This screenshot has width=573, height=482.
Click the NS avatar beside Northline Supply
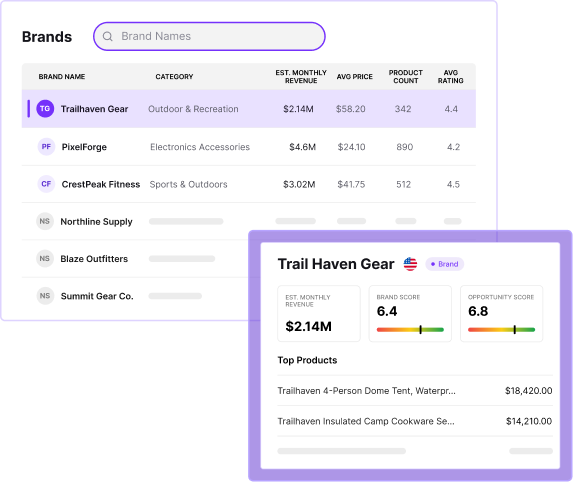click(45, 221)
